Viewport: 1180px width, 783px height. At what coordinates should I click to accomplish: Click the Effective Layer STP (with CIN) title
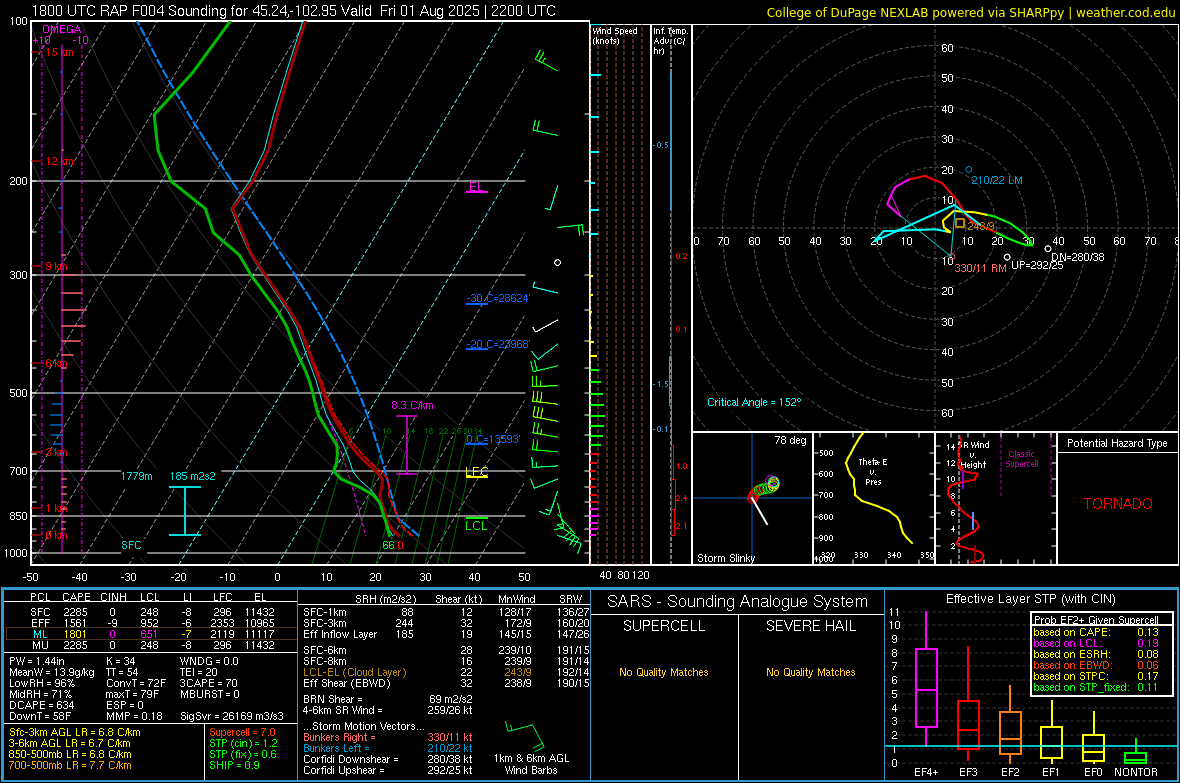pos(1030,599)
